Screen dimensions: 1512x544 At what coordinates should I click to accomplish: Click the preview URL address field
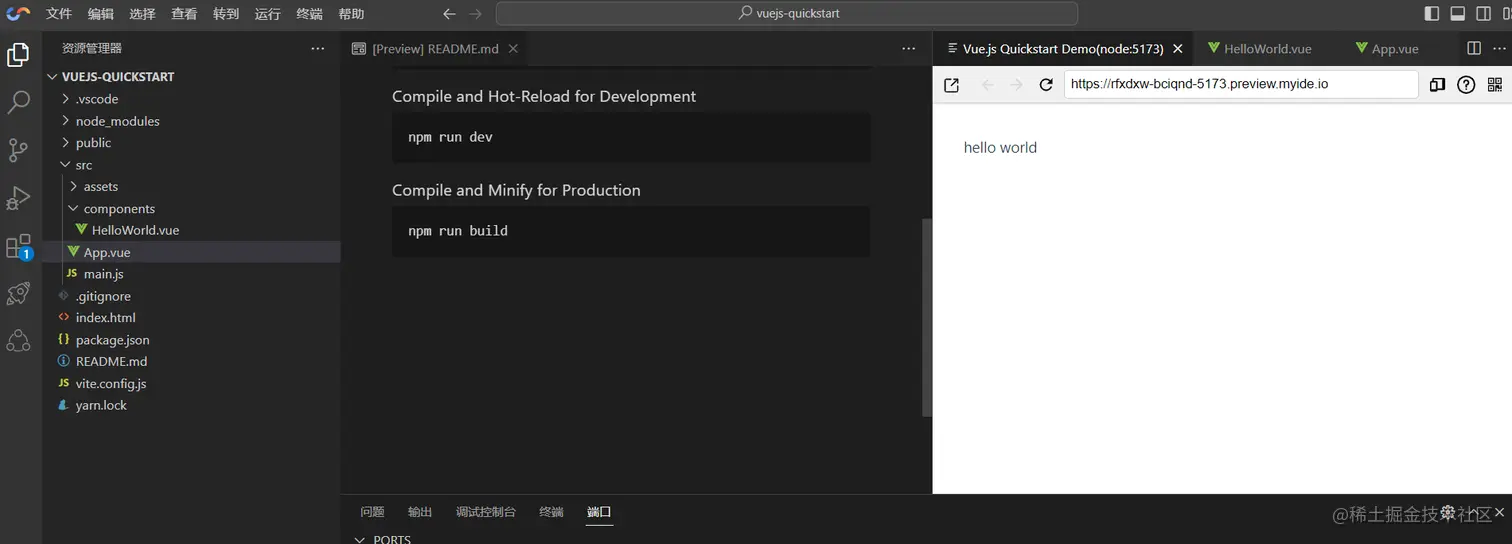(1241, 85)
